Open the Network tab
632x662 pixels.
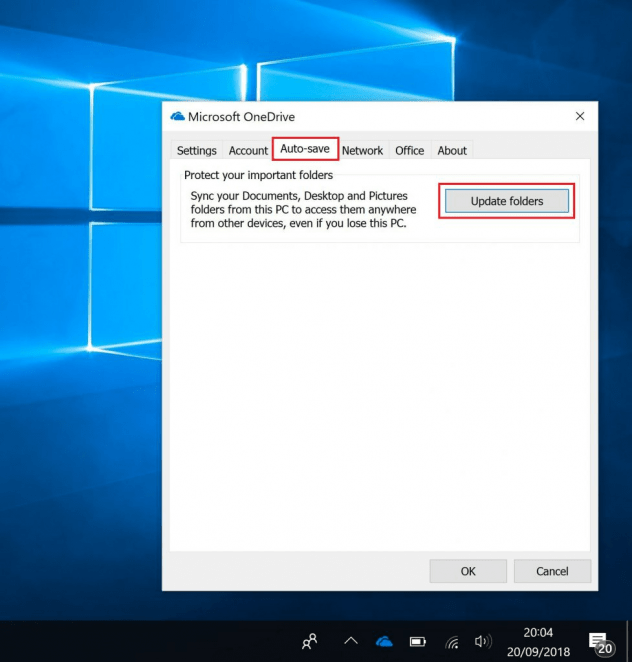click(362, 150)
